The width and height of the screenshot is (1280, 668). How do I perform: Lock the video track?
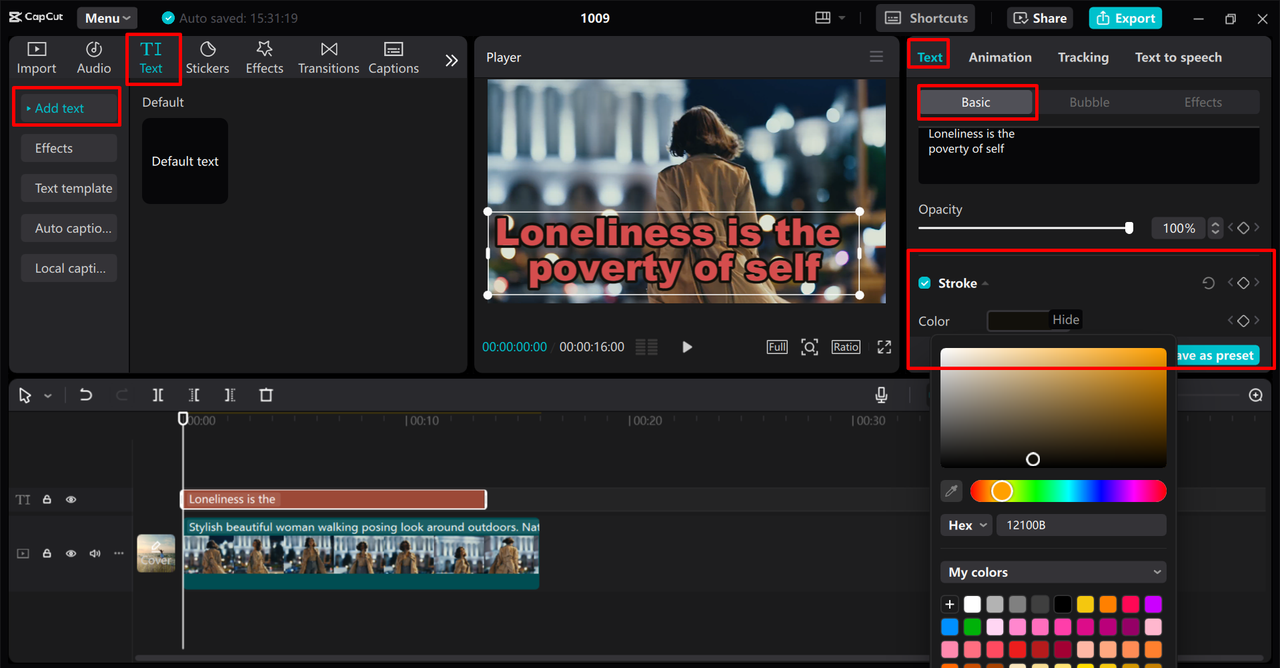pos(47,553)
